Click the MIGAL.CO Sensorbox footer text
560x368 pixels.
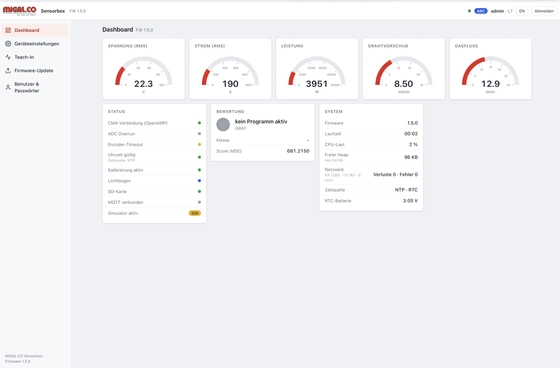click(x=24, y=356)
